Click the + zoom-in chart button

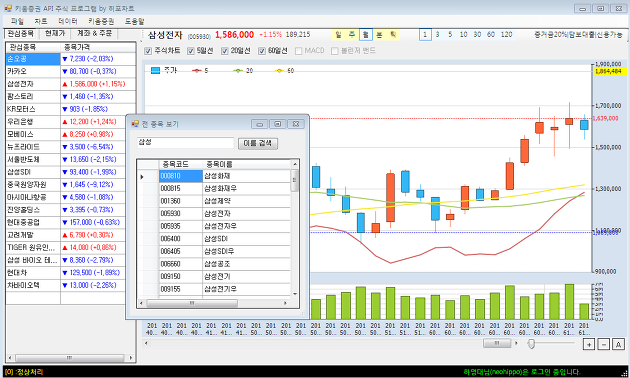point(589,344)
